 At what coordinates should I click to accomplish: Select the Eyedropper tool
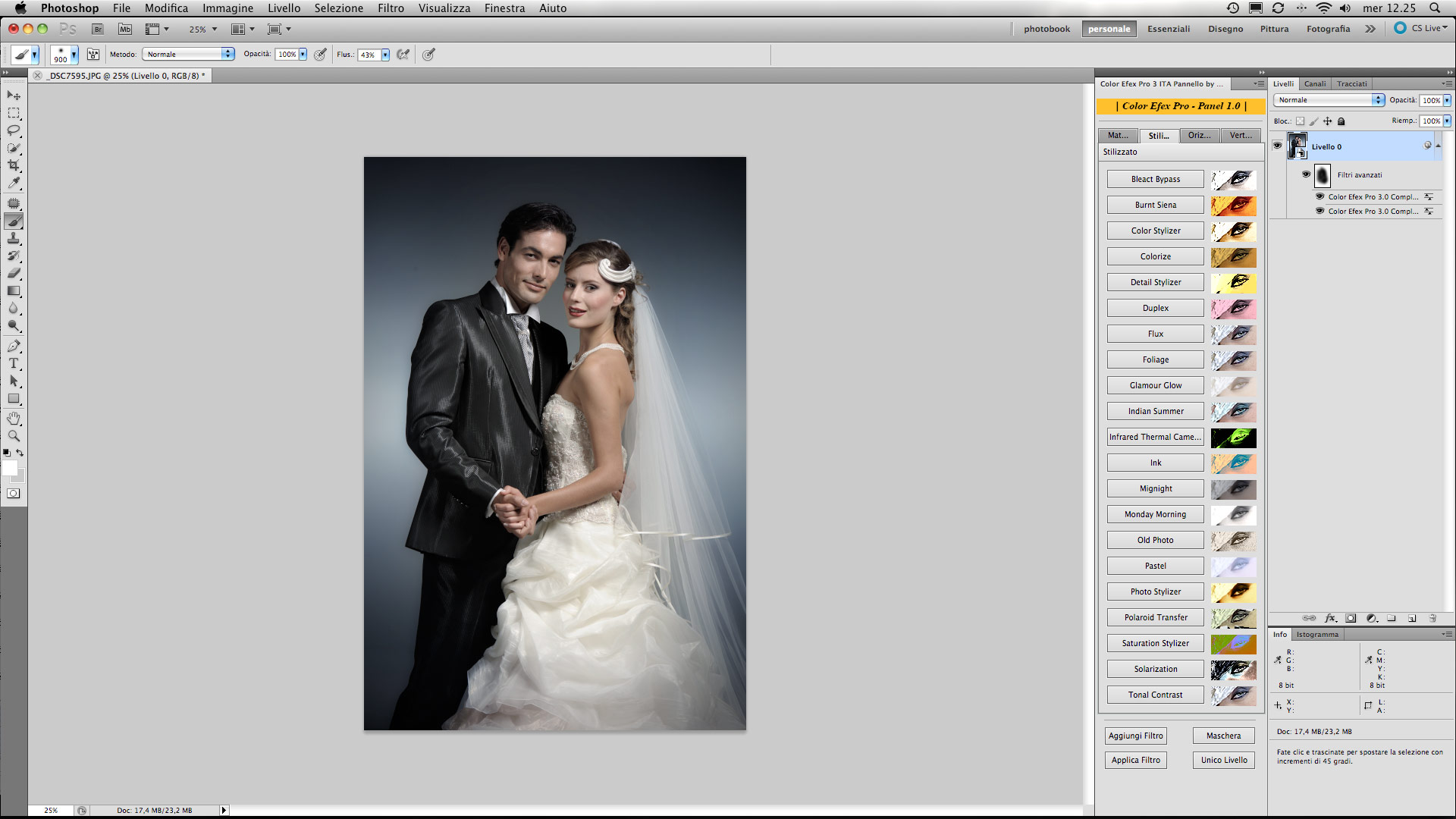pyautogui.click(x=14, y=183)
